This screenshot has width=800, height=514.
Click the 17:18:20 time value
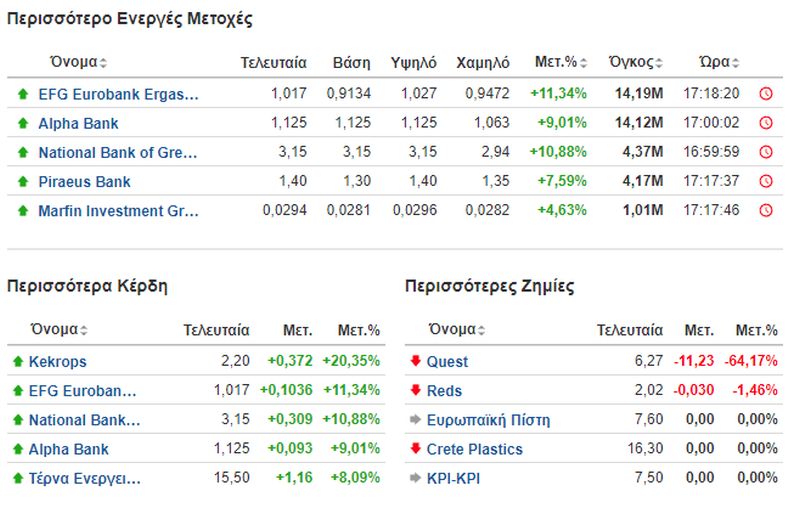[711, 93]
